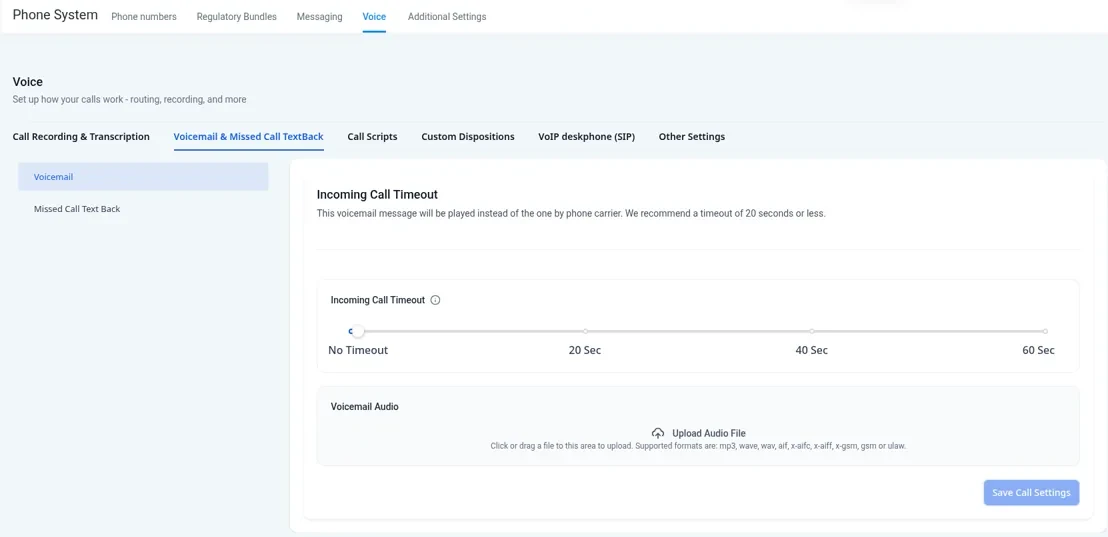1108x537 pixels.
Task: Switch to Call Recording & Transcription tab
Action: (81, 136)
